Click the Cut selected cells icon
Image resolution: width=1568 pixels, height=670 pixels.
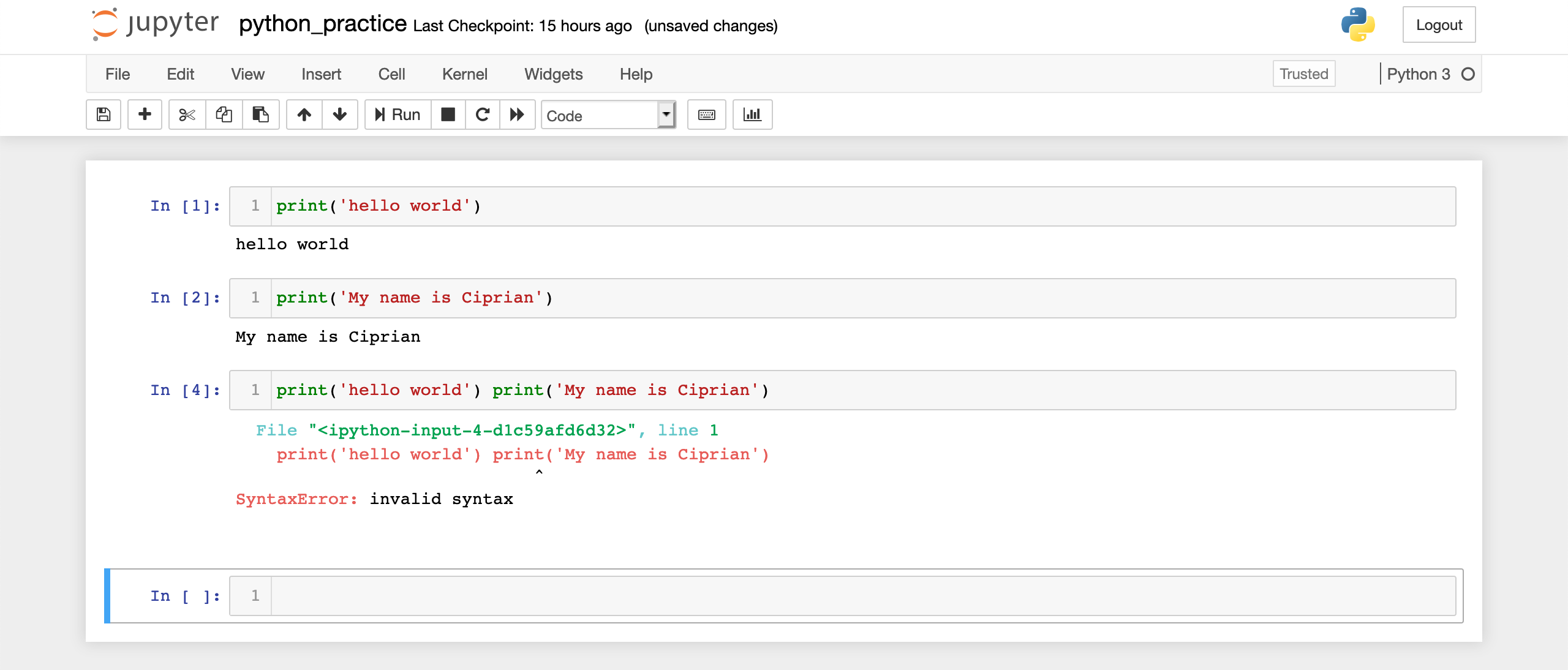[x=184, y=115]
